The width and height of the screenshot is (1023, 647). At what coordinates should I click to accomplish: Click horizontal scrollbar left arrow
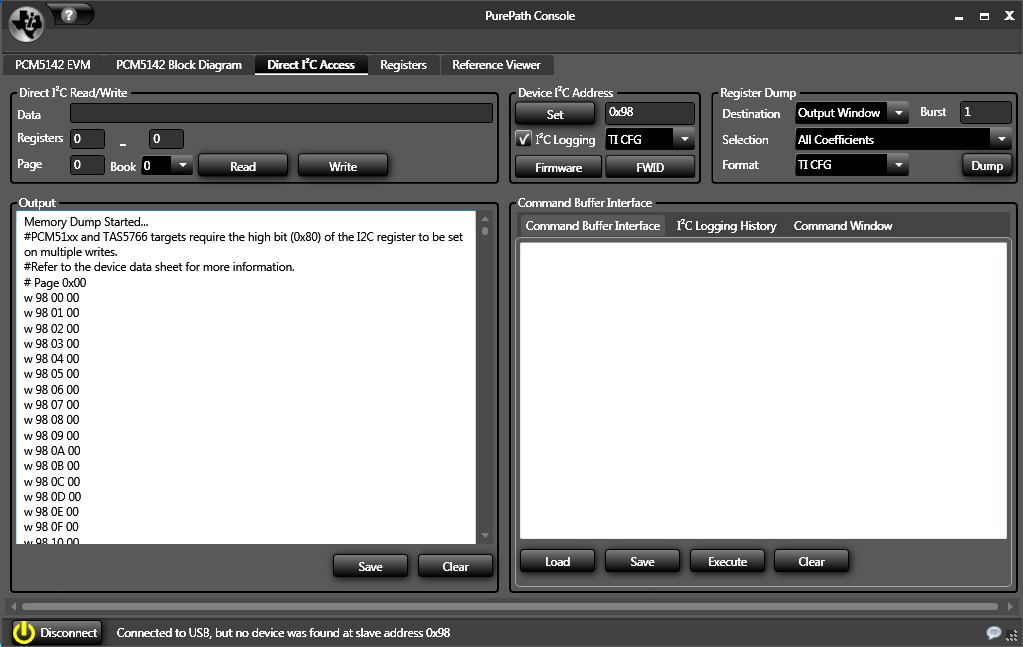click(13, 607)
